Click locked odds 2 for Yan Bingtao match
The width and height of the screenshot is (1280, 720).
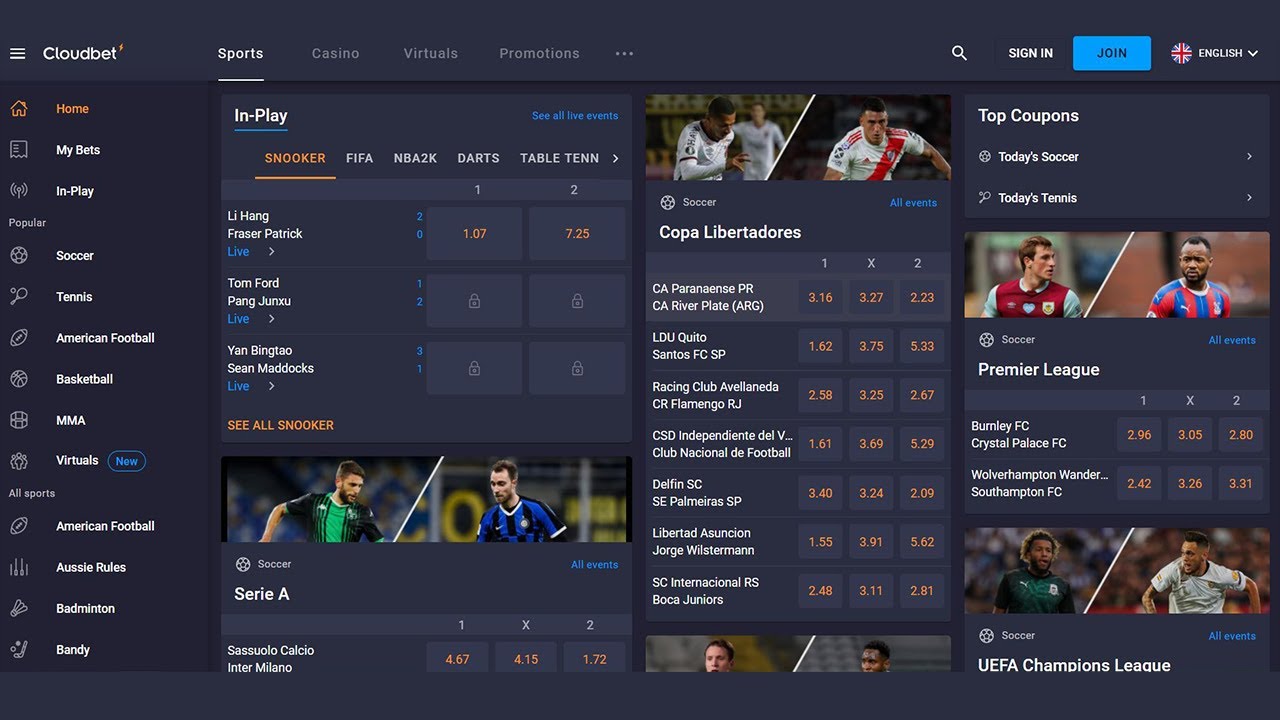[577, 368]
